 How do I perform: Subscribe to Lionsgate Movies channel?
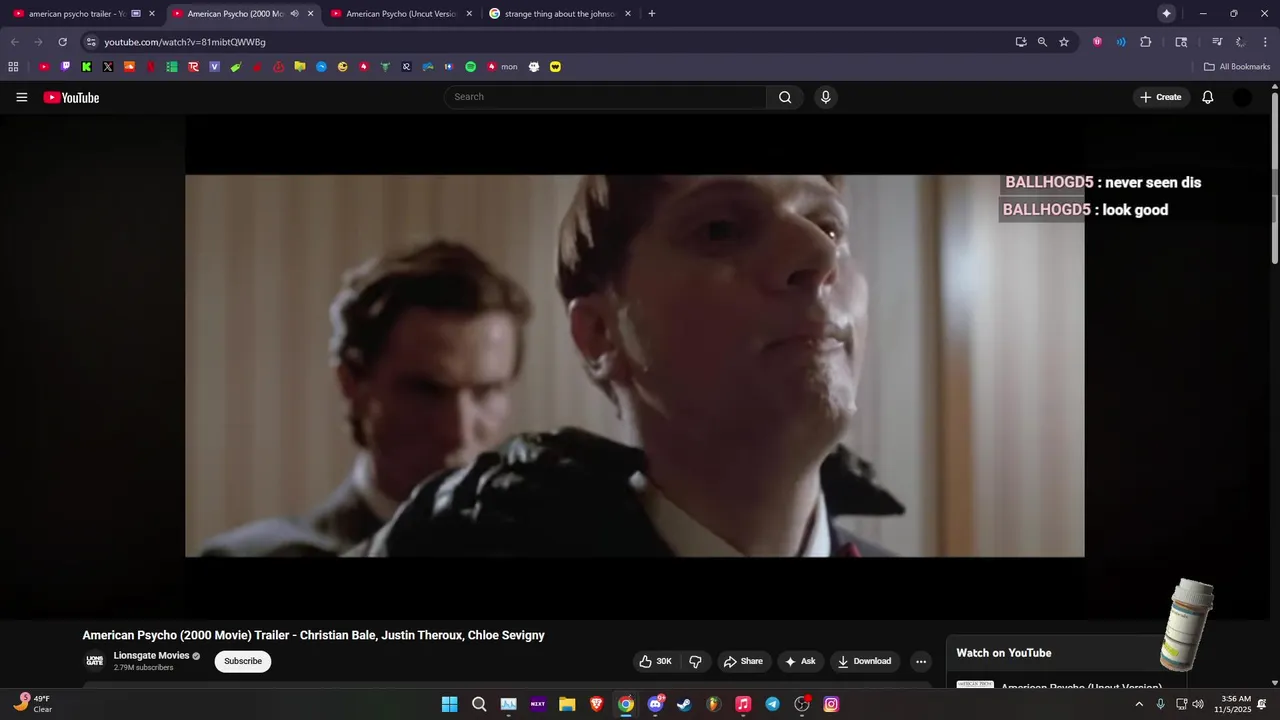click(x=243, y=661)
